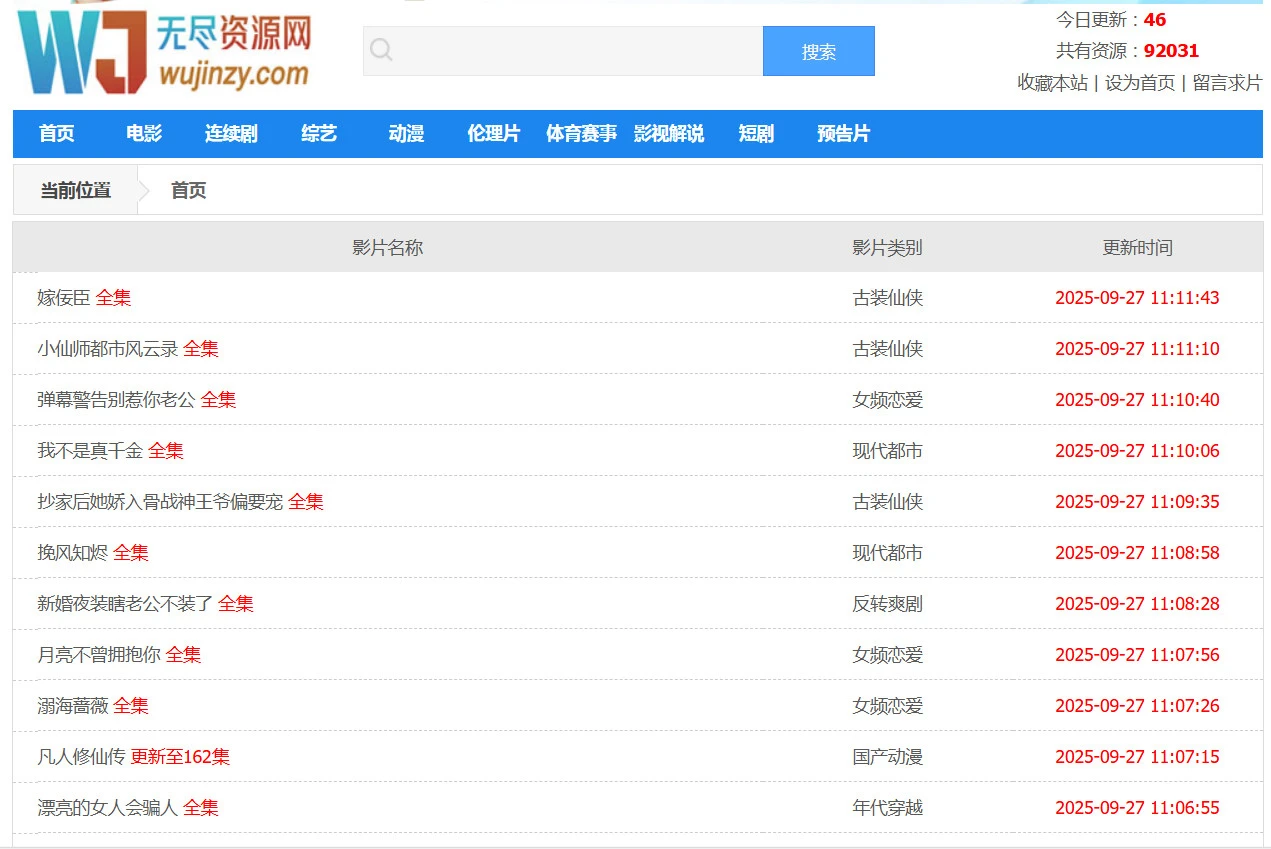Click the magnifier icon in the search bar
1271x849 pixels.
(383, 49)
